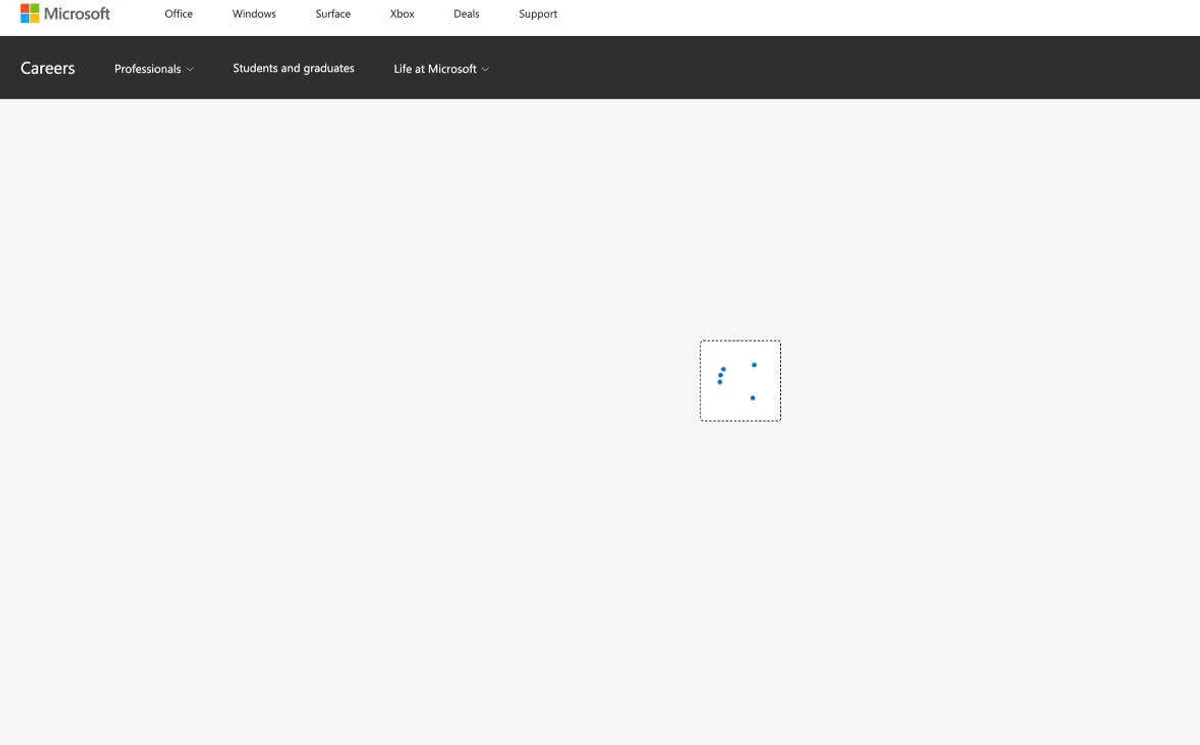Go to the Windows section
Image resolution: width=1200 pixels, height=745 pixels.
pos(254,14)
